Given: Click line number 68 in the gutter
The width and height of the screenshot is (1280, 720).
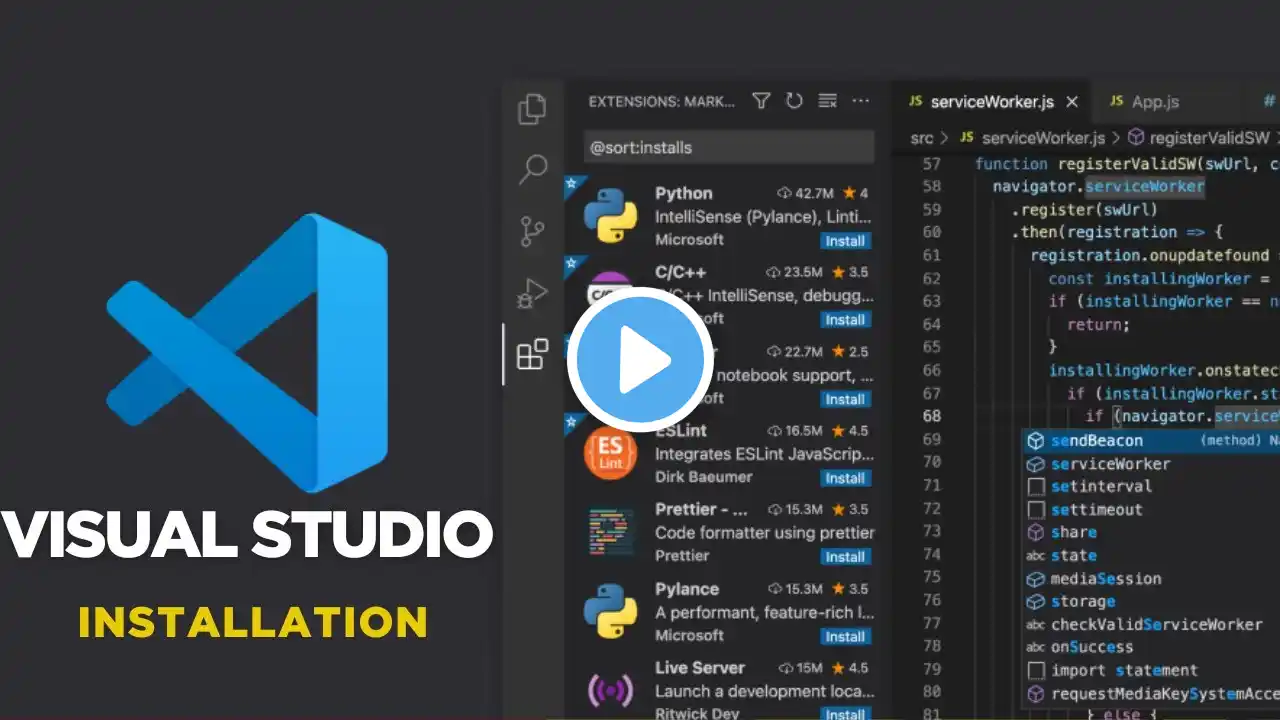Looking at the screenshot, I should pos(931,416).
